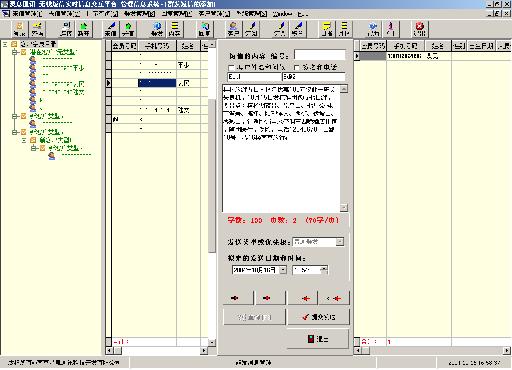Click the contact icon on the tree row ending 下少

[33, 68]
